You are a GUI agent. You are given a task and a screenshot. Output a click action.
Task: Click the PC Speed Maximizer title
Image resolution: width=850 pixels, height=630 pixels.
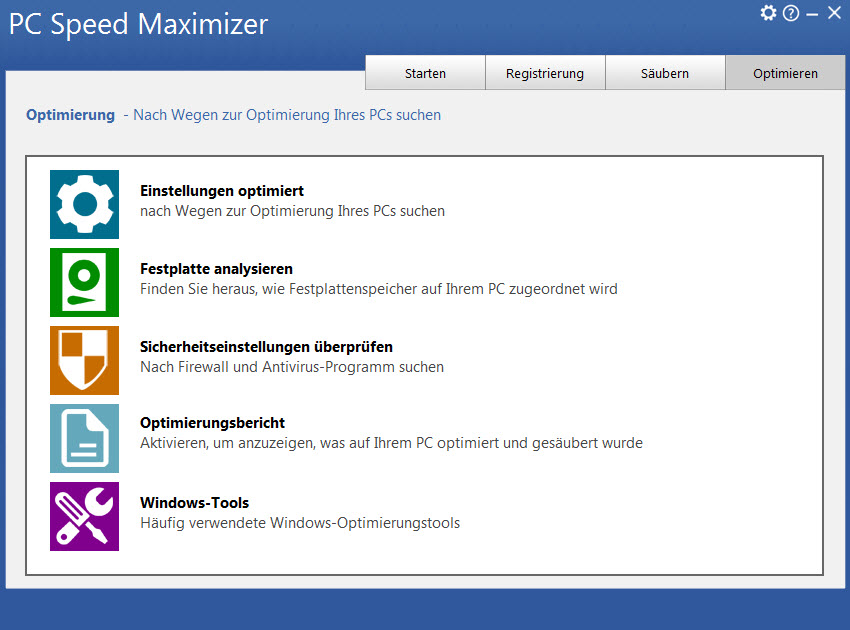coord(138,24)
